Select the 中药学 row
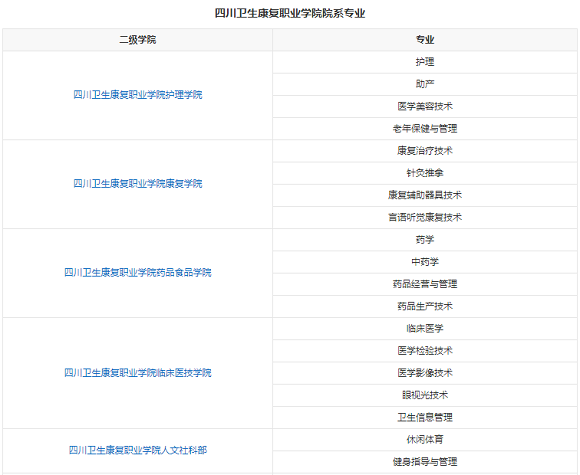Viewport: 580px width, 475px height. [x=425, y=262]
